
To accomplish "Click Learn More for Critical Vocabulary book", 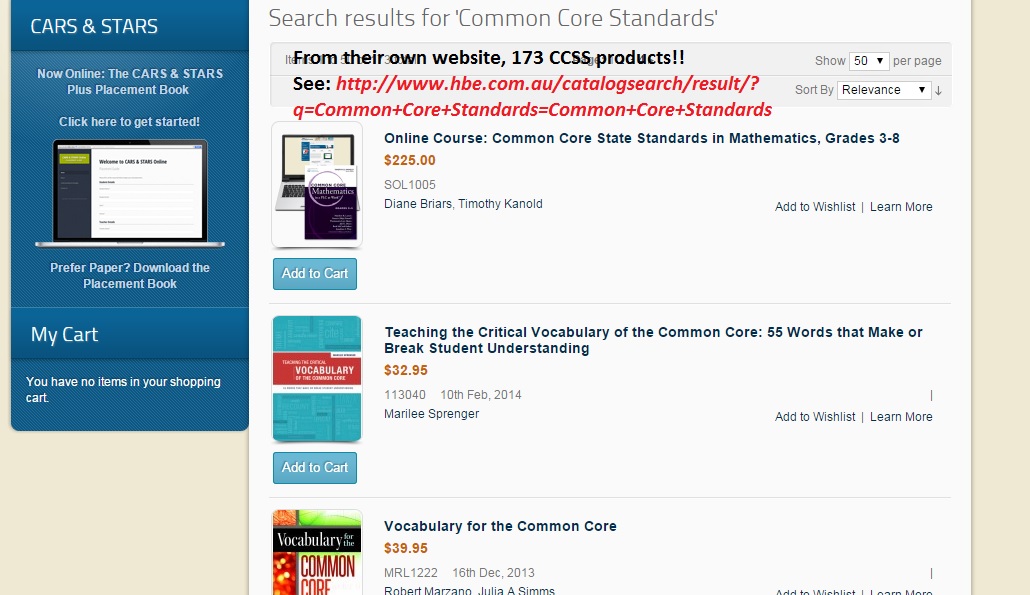I will 901,417.
